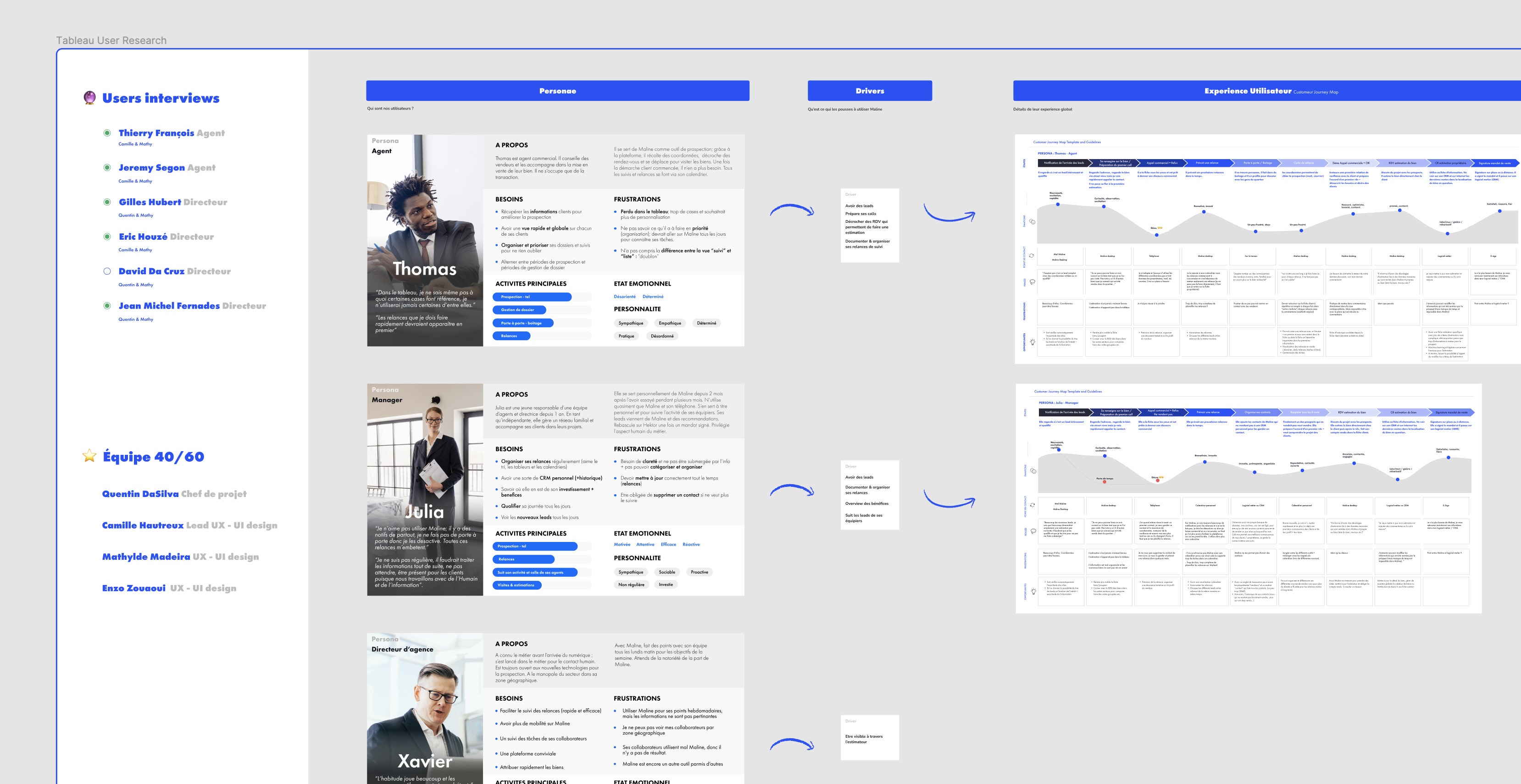Click the red 'Perte de temps' dot in Julia map
The image size is (1521, 784).
pyautogui.click(x=1105, y=482)
